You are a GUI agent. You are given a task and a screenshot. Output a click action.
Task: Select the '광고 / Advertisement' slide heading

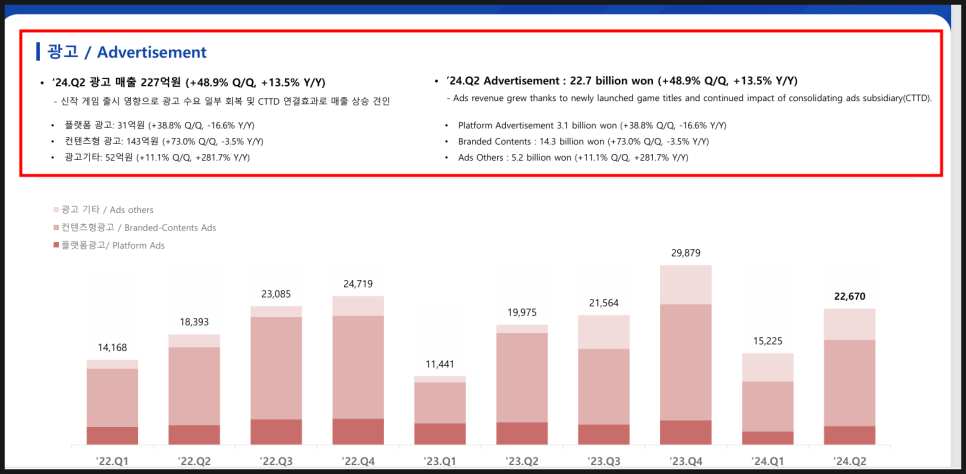coord(126,52)
